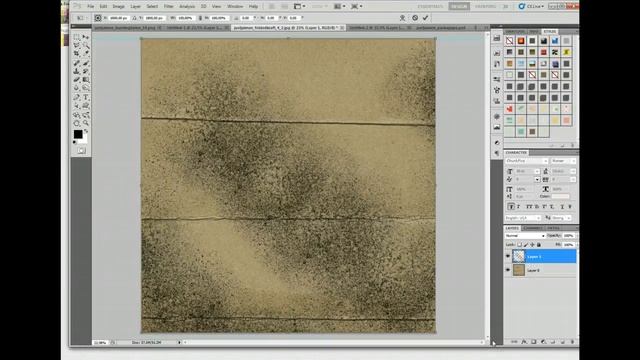Open the layer style fx menu

[x=524, y=342]
